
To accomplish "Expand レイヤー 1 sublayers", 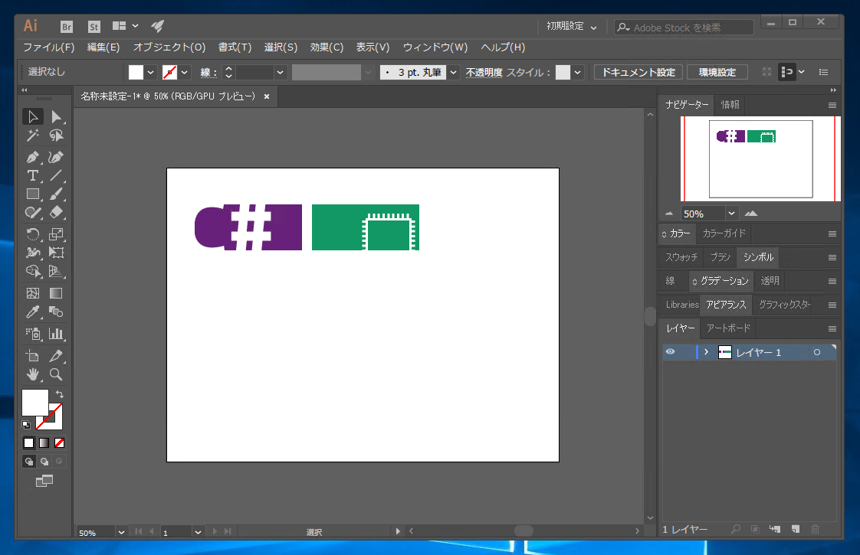I will (x=706, y=352).
